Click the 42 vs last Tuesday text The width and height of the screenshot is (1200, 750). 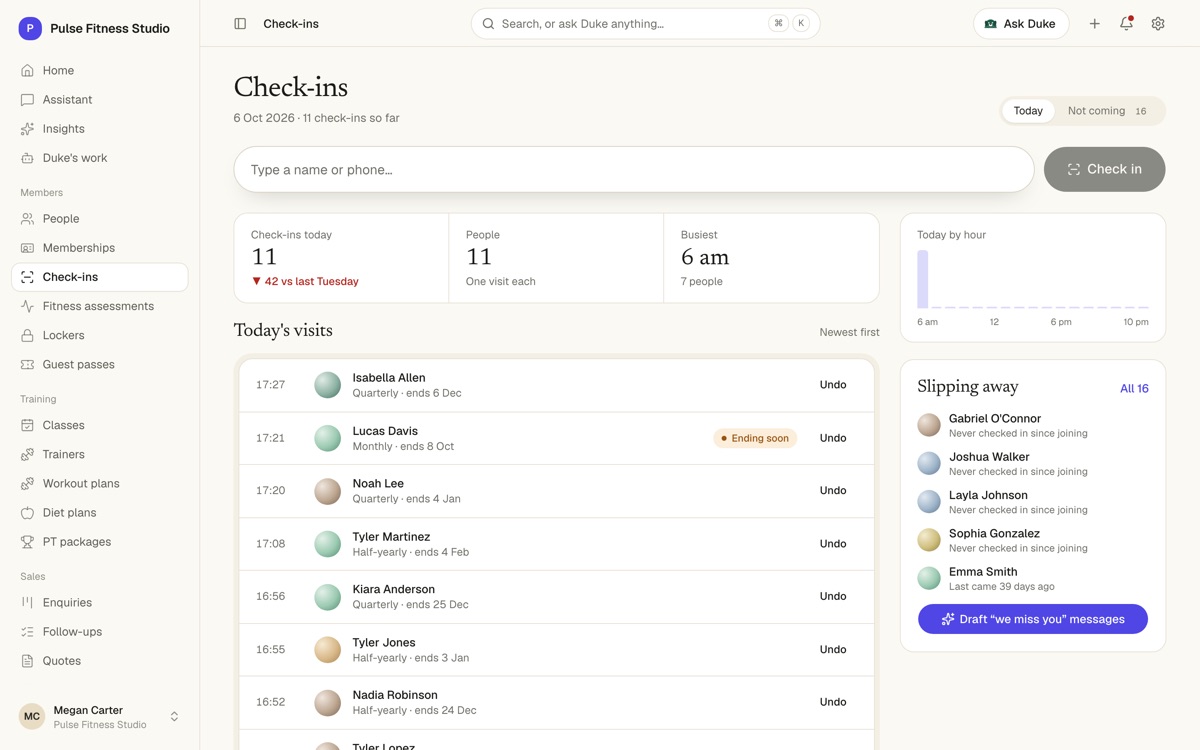[305, 282]
